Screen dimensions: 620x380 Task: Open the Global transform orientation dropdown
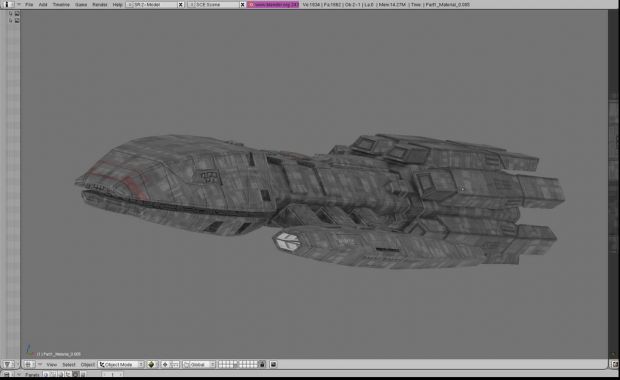click(199, 364)
